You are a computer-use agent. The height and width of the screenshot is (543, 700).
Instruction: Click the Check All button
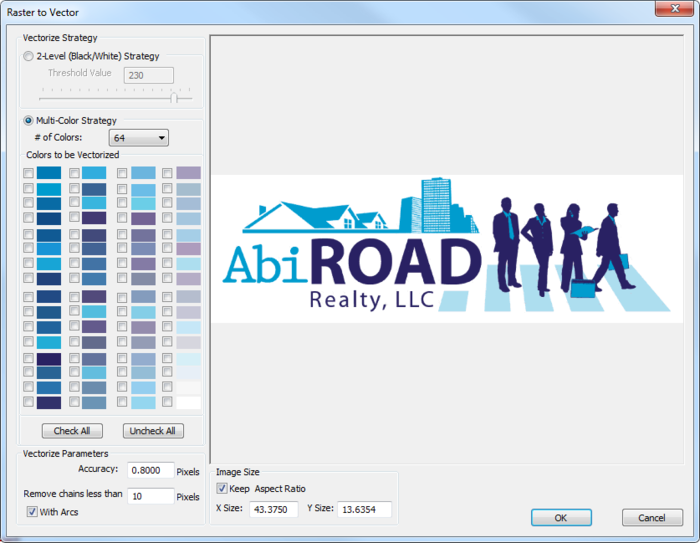point(72,431)
